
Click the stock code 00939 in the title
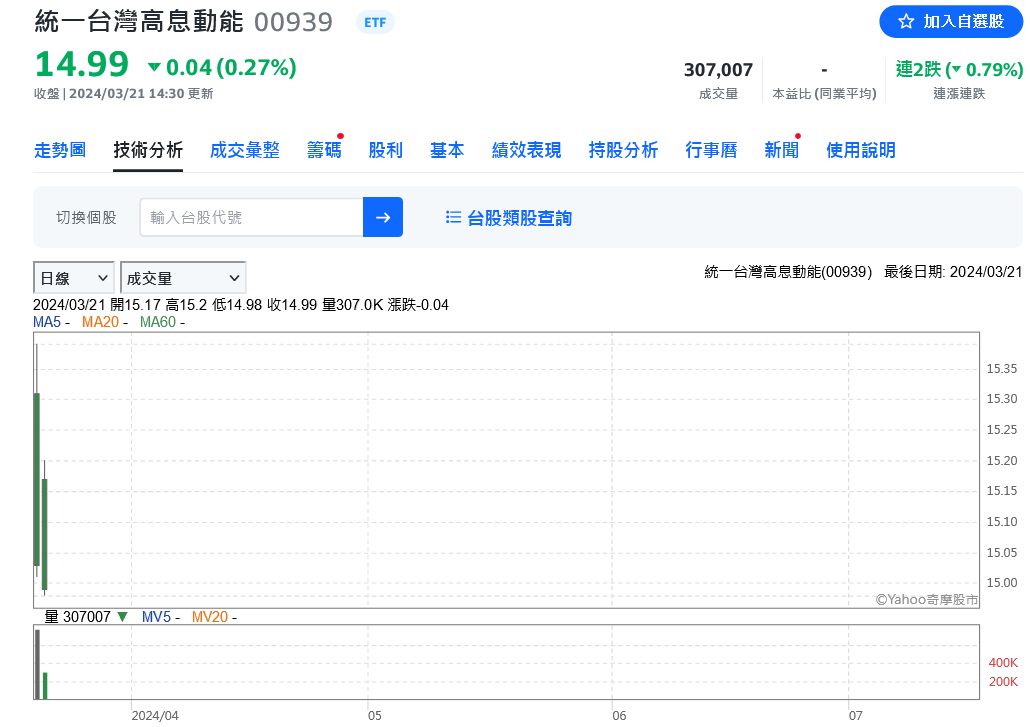point(294,22)
